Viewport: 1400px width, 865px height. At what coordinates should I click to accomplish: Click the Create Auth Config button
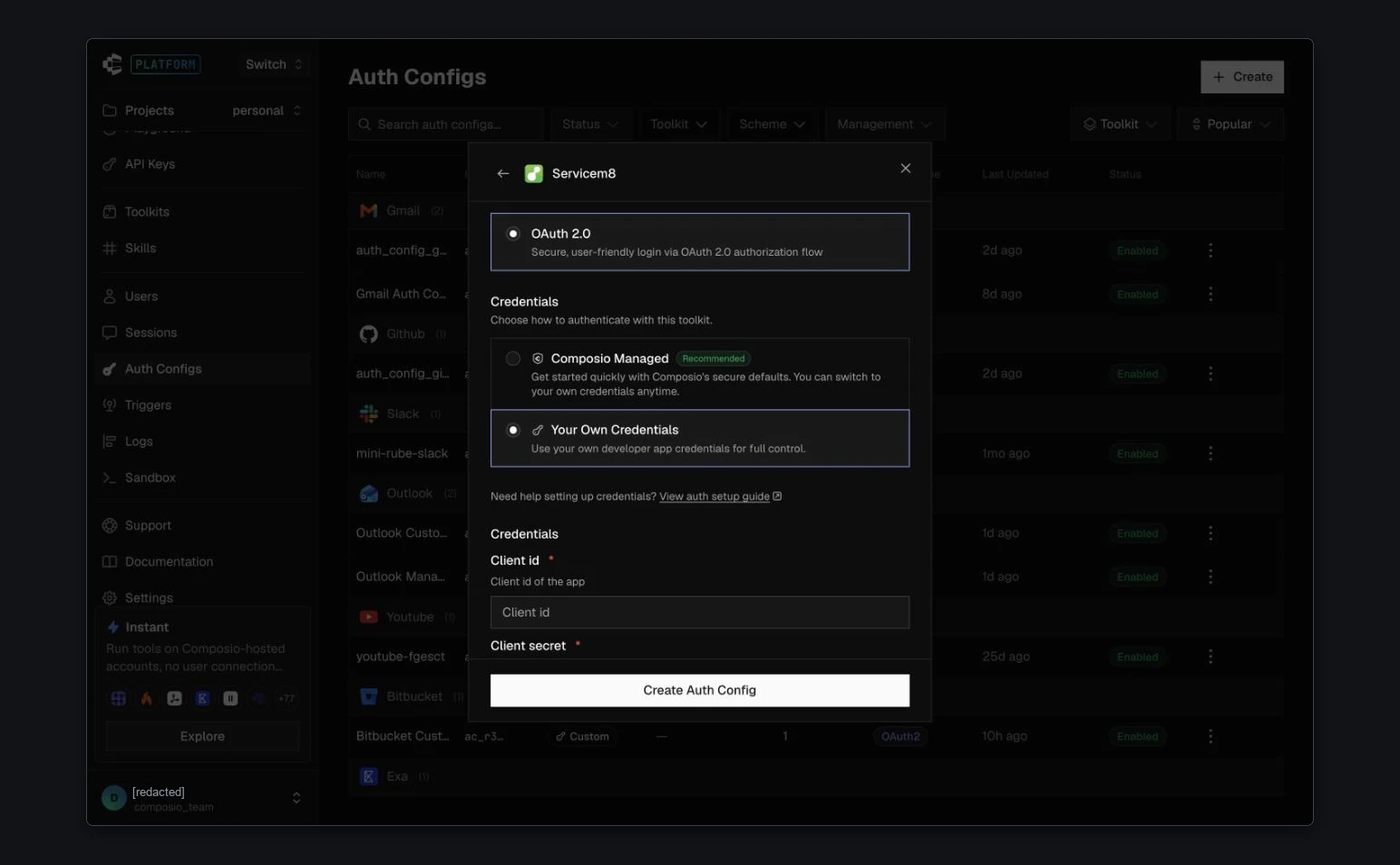pos(700,690)
